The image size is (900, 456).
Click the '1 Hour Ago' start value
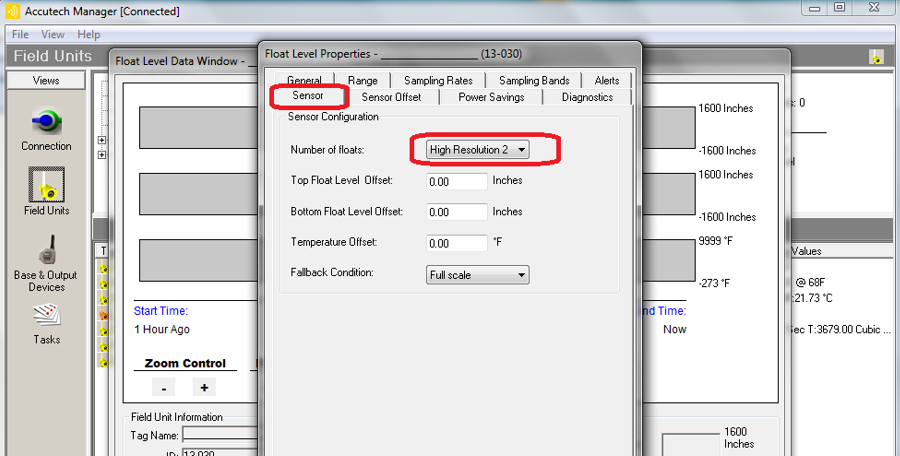point(162,329)
